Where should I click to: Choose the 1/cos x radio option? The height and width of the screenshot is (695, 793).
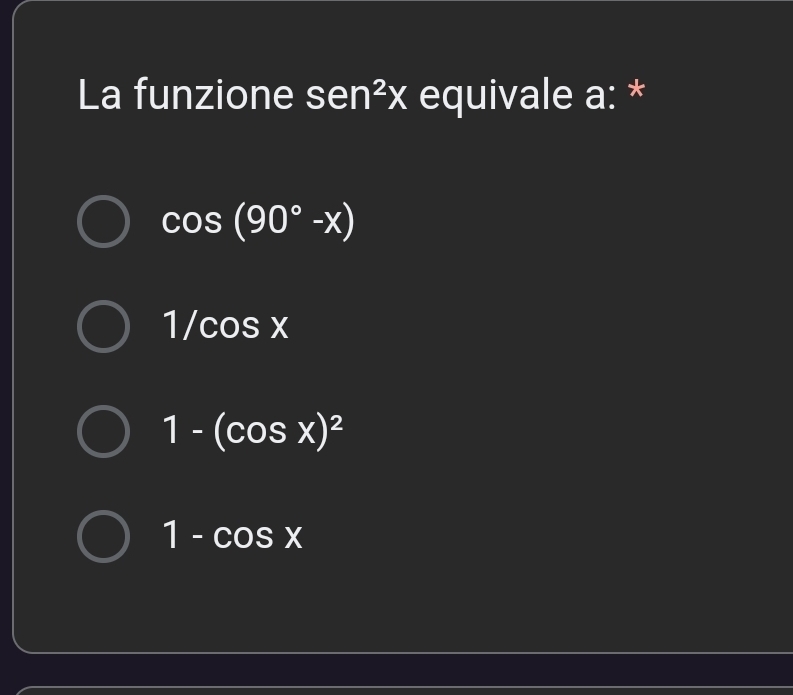point(103,327)
